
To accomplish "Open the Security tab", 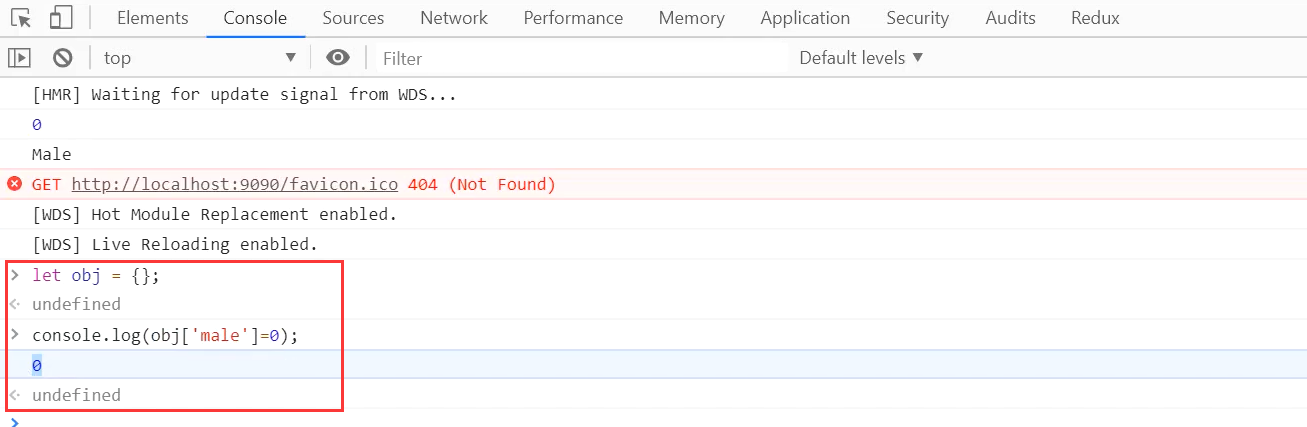I will (917, 18).
